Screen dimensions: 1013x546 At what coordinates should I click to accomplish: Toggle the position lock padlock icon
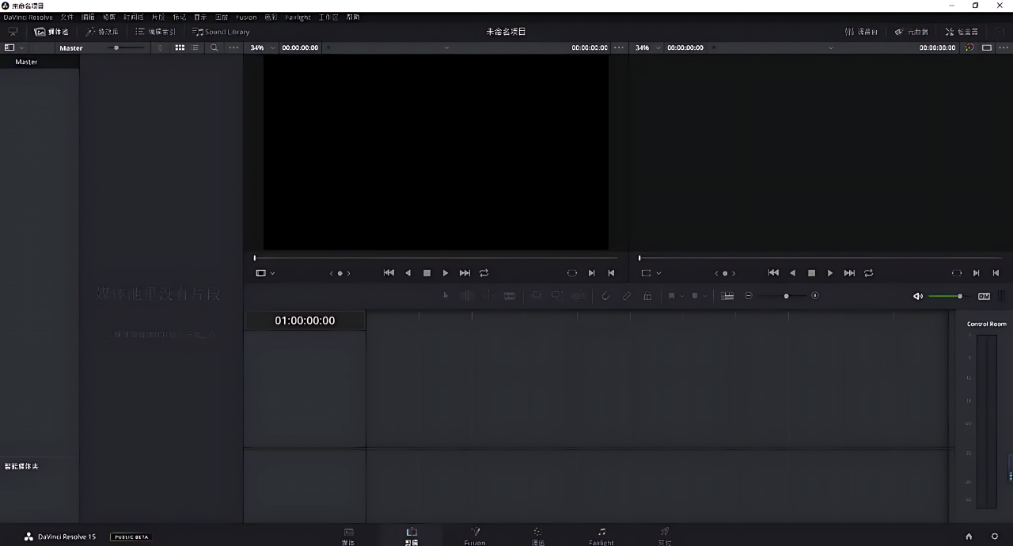(x=647, y=296)
